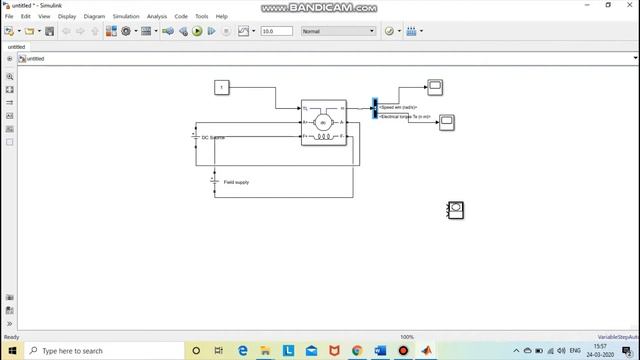The height and width of the screenshot is (360, 640).
Task: Open Model Configuration Parameters gear
Action: [126, 31]
